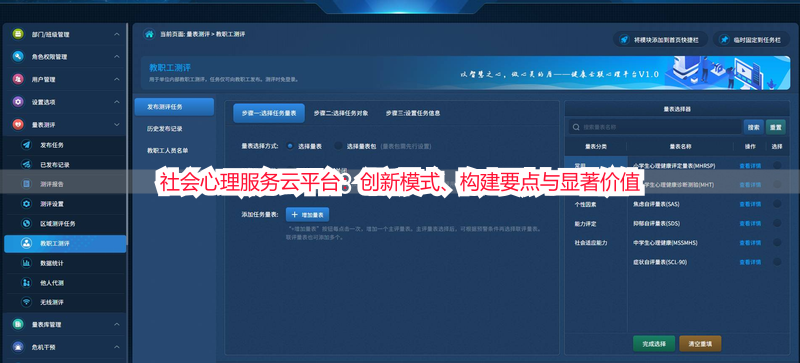Click the 危机干预 sidebar icon
Image resolution: width=800 pixels, height=363 pixels.
pyautogui.click(x=18, y=347)
